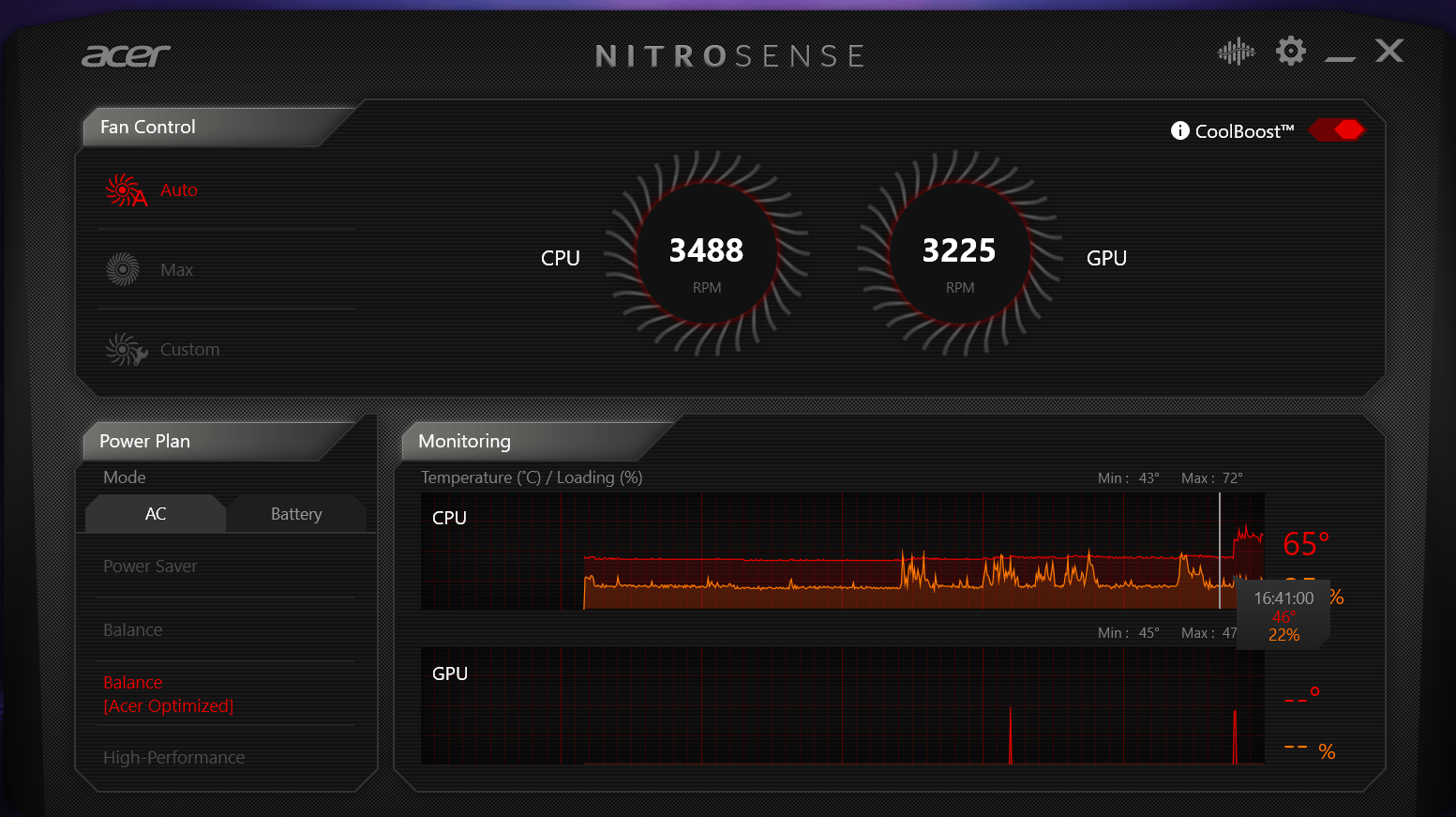Disable the CoolBoost toggle

(x=1337, y=129)
